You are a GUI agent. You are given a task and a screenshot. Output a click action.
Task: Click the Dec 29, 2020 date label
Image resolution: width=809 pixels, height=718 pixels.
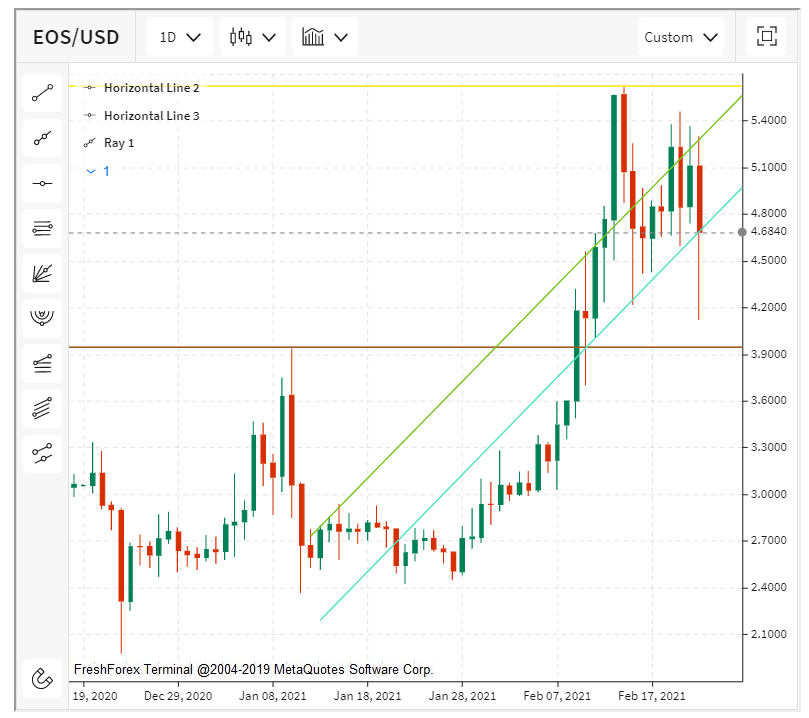coord(178,696)
